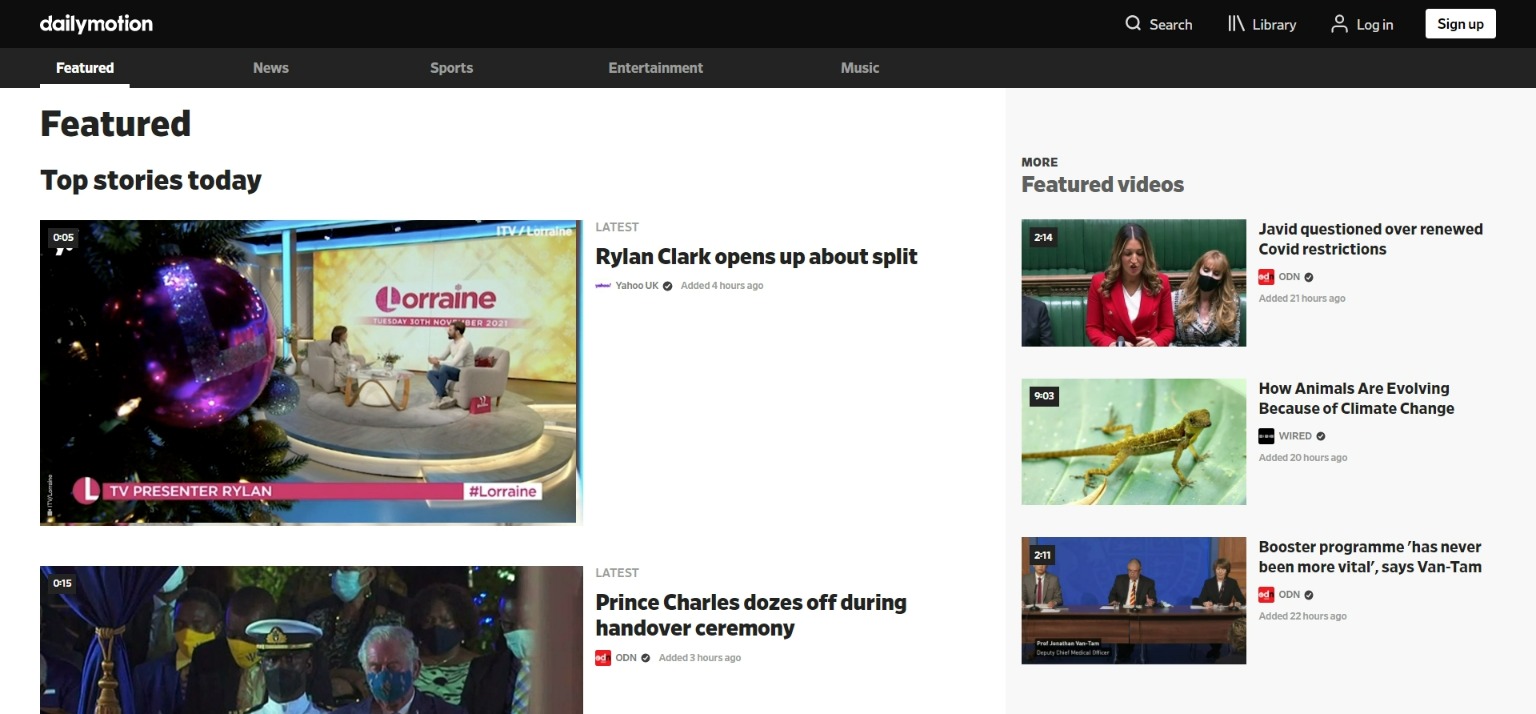Click the dailymotion logo

(96, 24)
